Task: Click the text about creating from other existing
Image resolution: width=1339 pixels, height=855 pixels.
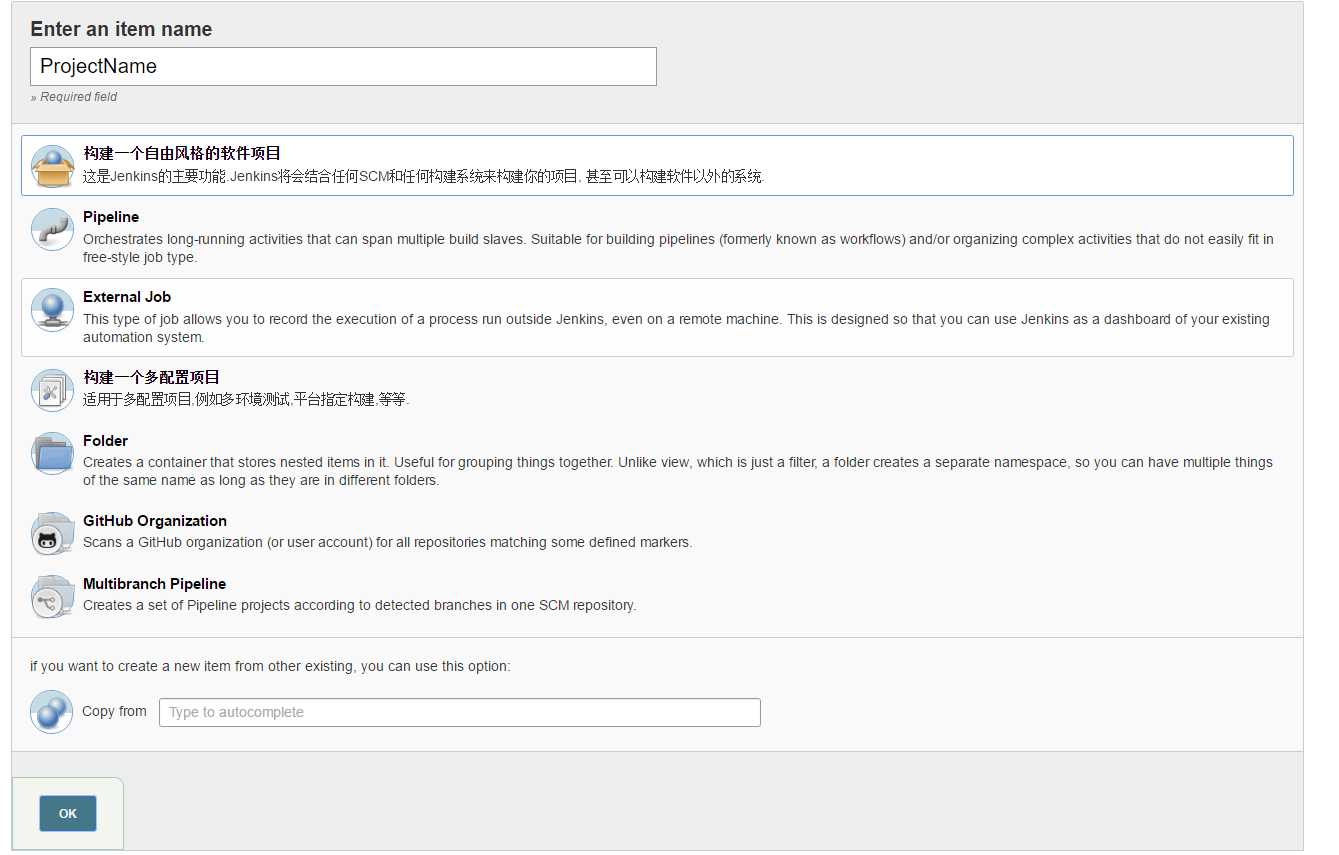Action: click(270, 665)
